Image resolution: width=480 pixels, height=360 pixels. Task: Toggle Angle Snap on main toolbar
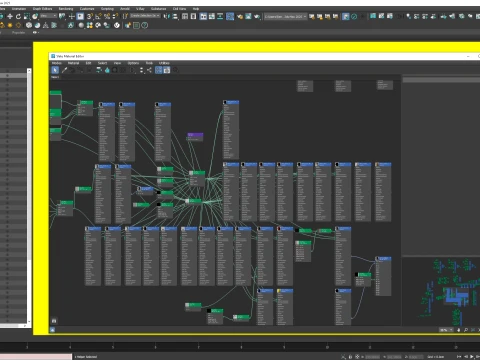(98, 16)
